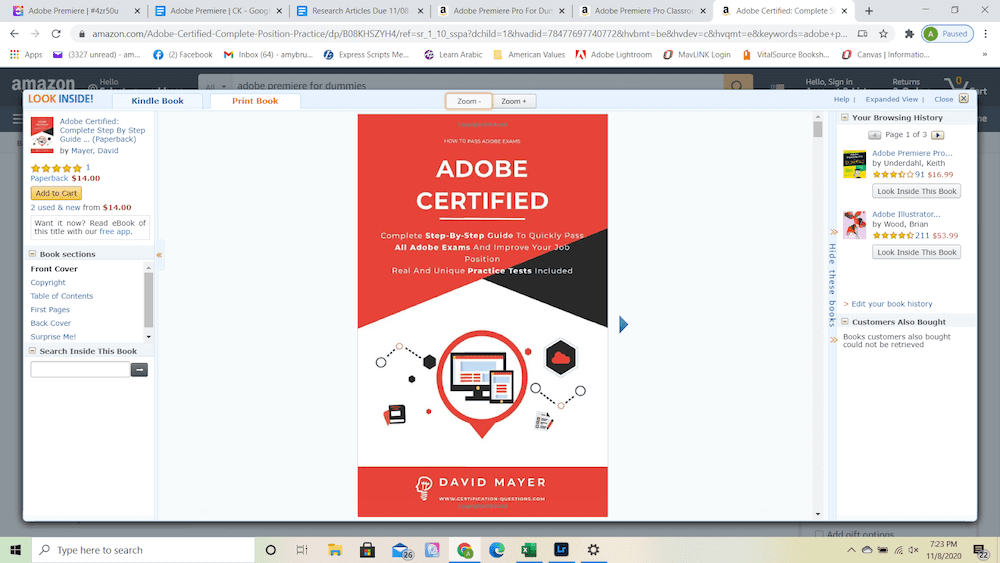Image resolution: width=1000 pixels, height=563 pixels.
Task: Click the browser address bar URL
Action: coord(469,34)
